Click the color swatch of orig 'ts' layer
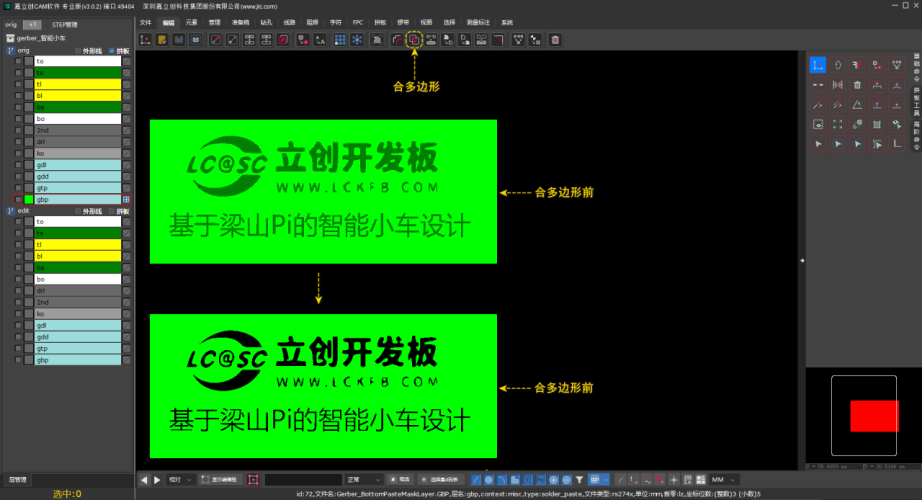Image resolution: width=922 pixels, height=500 pixels. pos(29,73)
